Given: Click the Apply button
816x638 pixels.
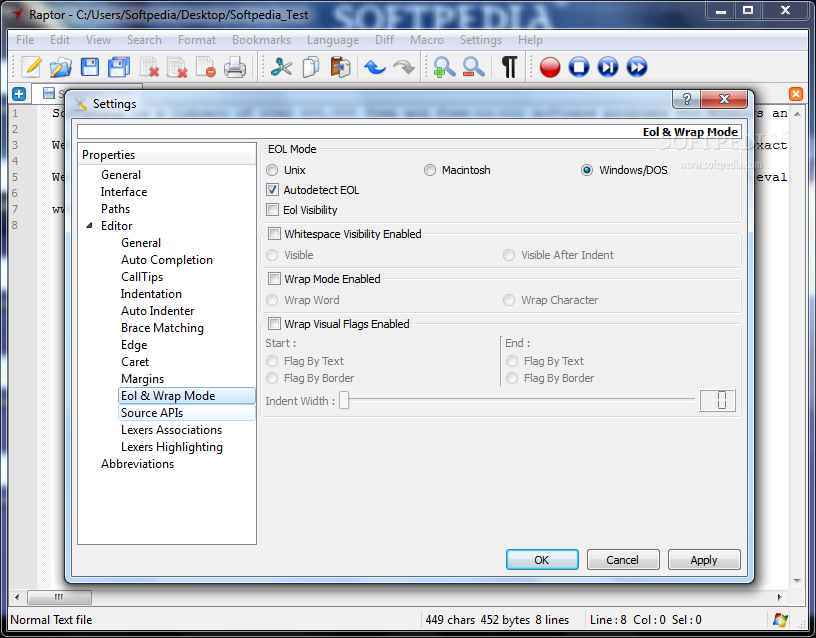Looking at the screenshot, I should (x=704, y=559).
